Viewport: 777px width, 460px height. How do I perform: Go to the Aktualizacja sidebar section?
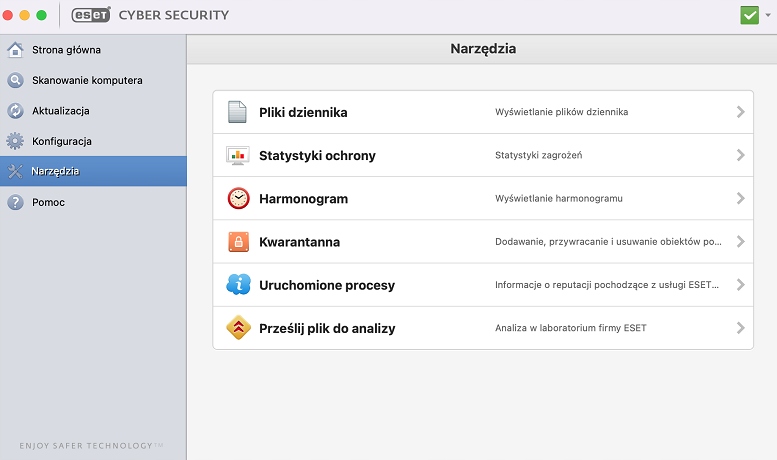tap(60, 111)
